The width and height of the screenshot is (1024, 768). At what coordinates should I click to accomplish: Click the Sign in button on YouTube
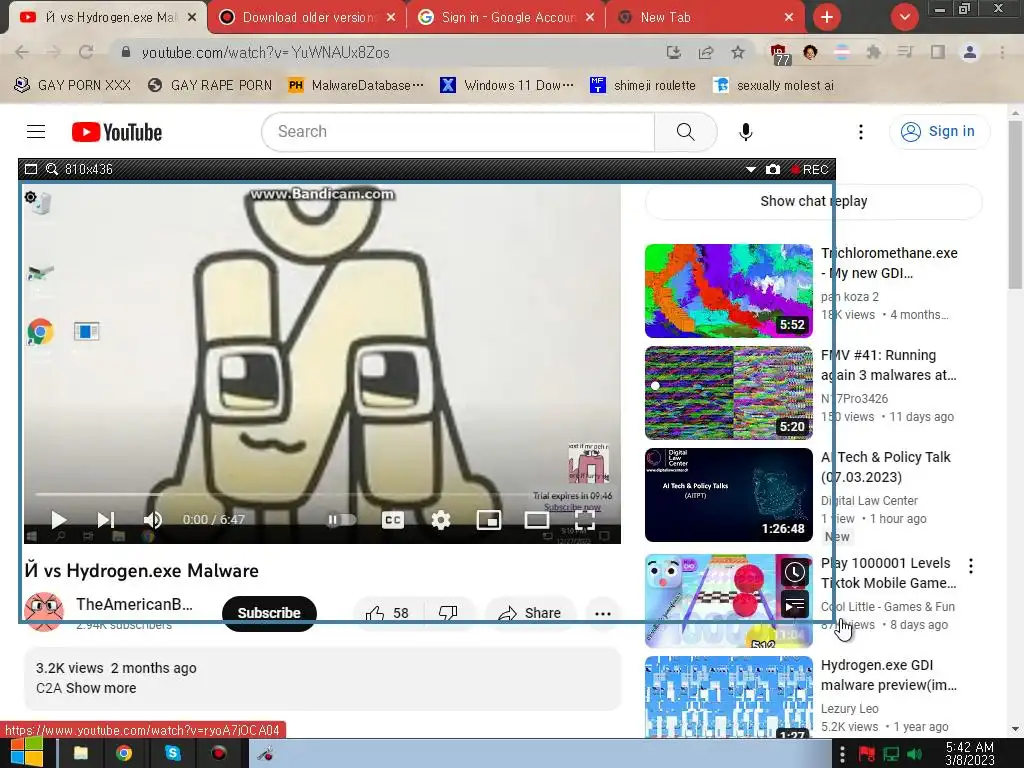[939, 132]
